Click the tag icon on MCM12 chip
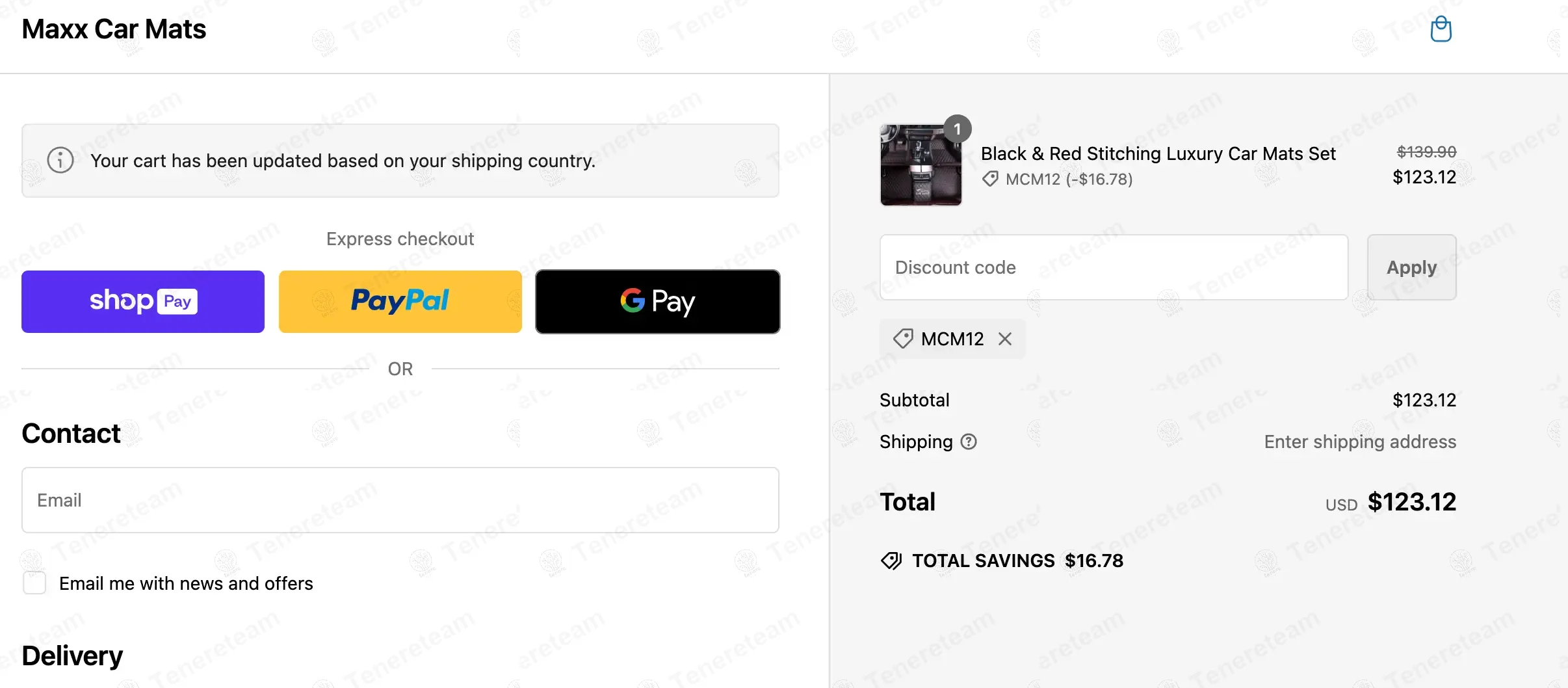 coord(903,339)
